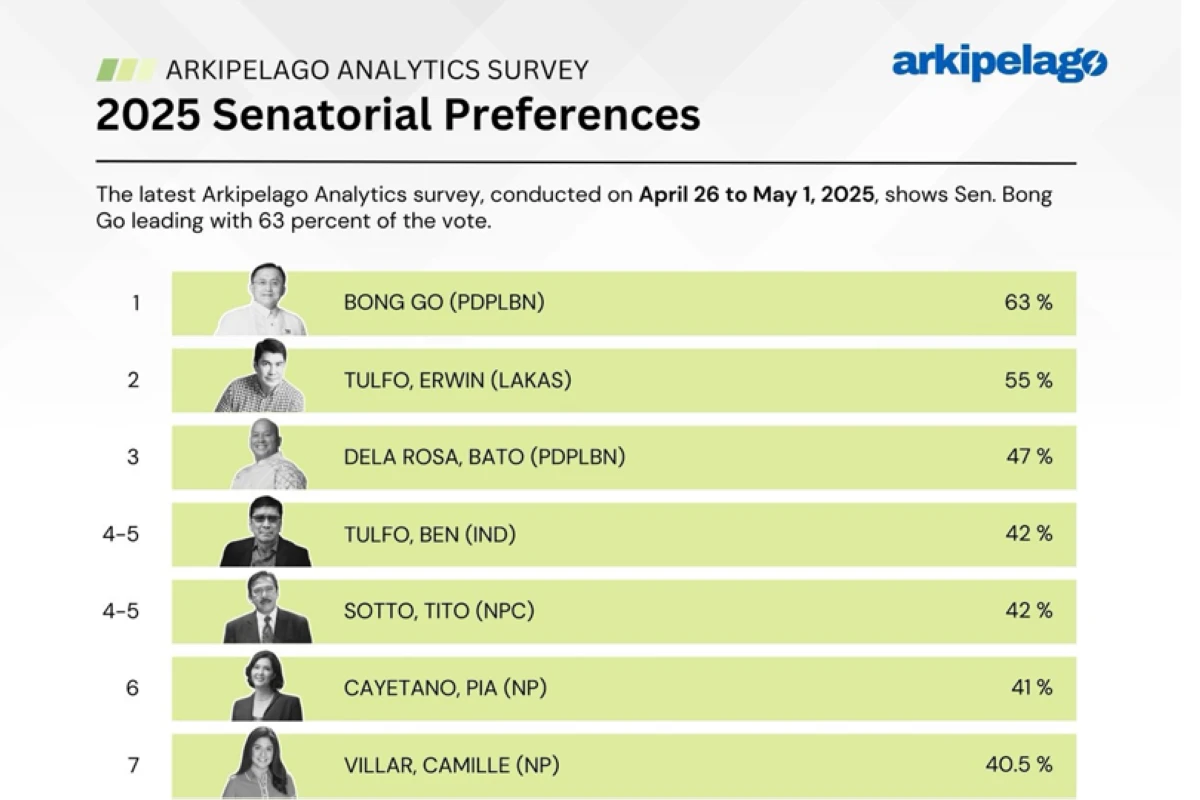This screenshot has width=1200, height=800.
Task: Click the 55 % value in the second row
Action: coord(1028,380)
